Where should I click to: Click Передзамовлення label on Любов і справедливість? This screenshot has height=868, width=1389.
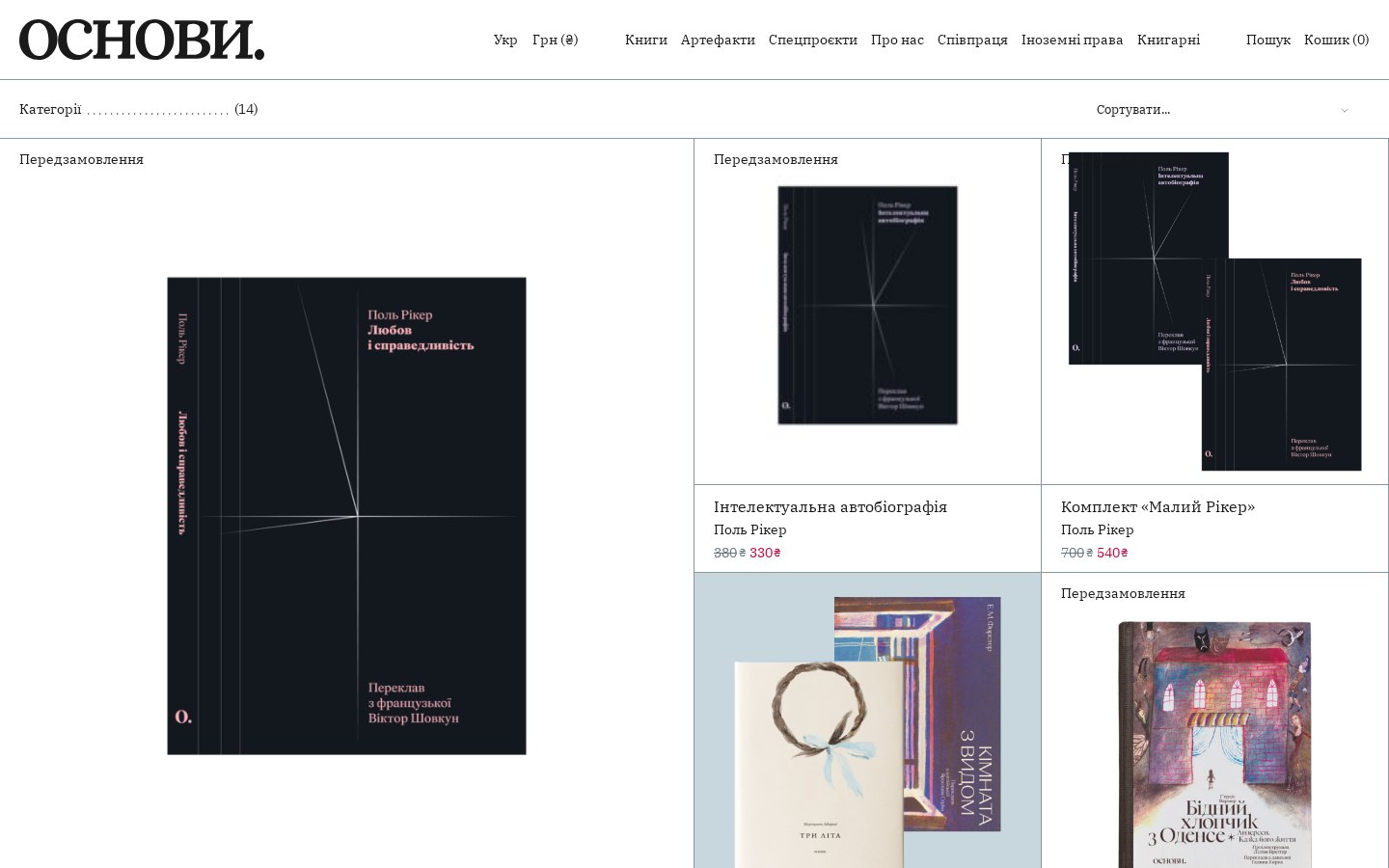pyautogui.click(x=81, y=159)
